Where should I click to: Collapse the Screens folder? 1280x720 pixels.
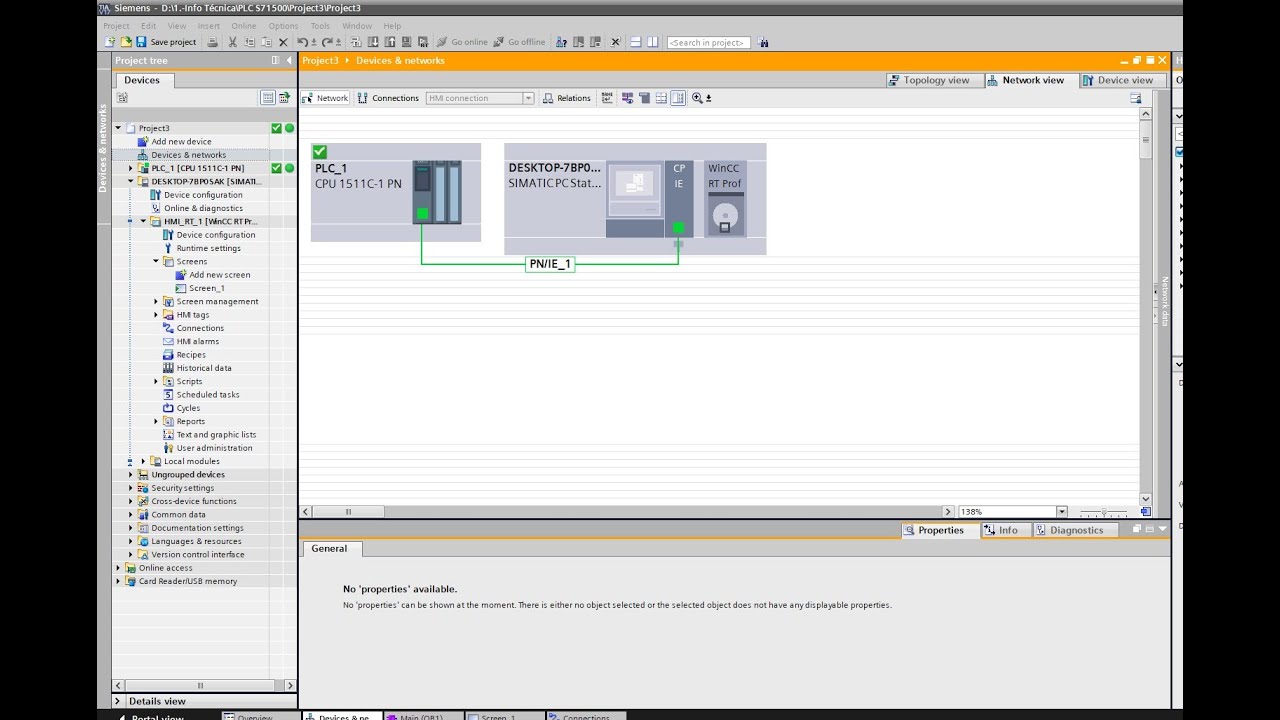[156, 261]
